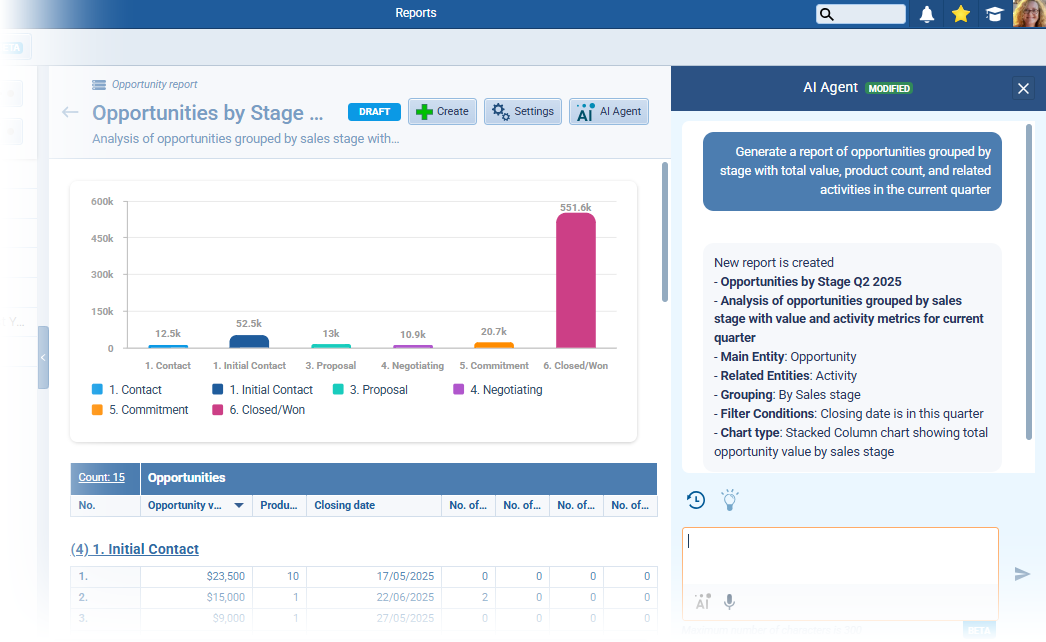Toggle the Proposal legend entry
Screen dimensions: 1046x642
[x=378, y=390]
